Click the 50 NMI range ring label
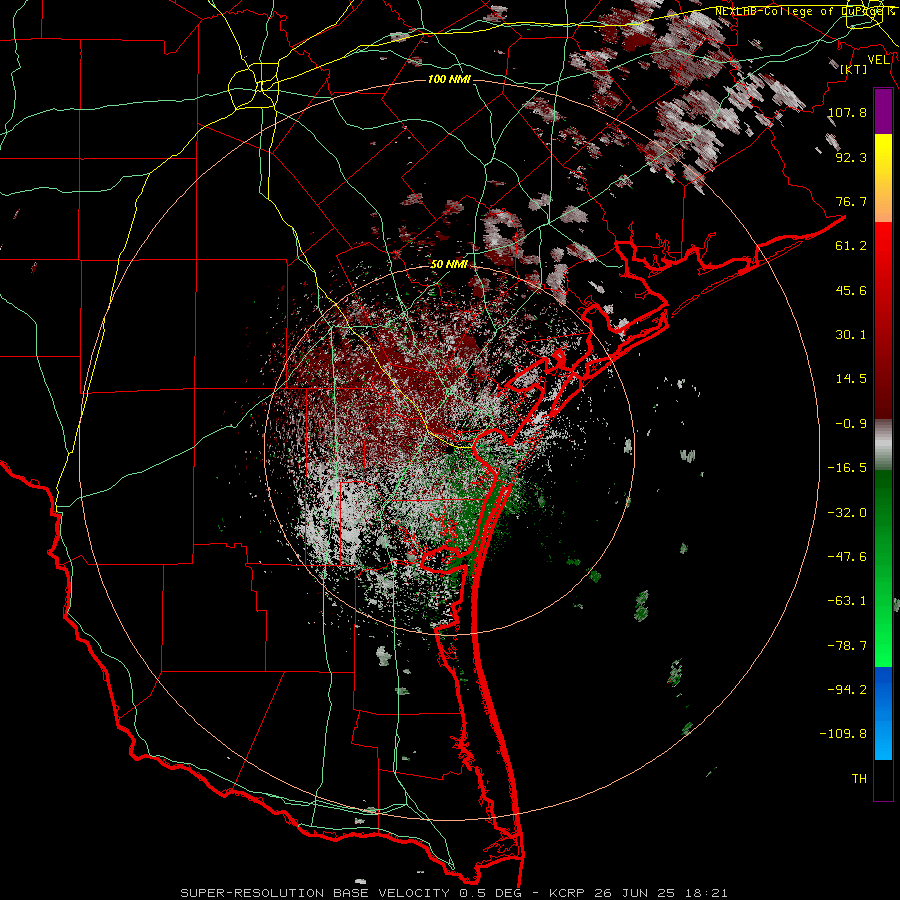 pos(449,264)
